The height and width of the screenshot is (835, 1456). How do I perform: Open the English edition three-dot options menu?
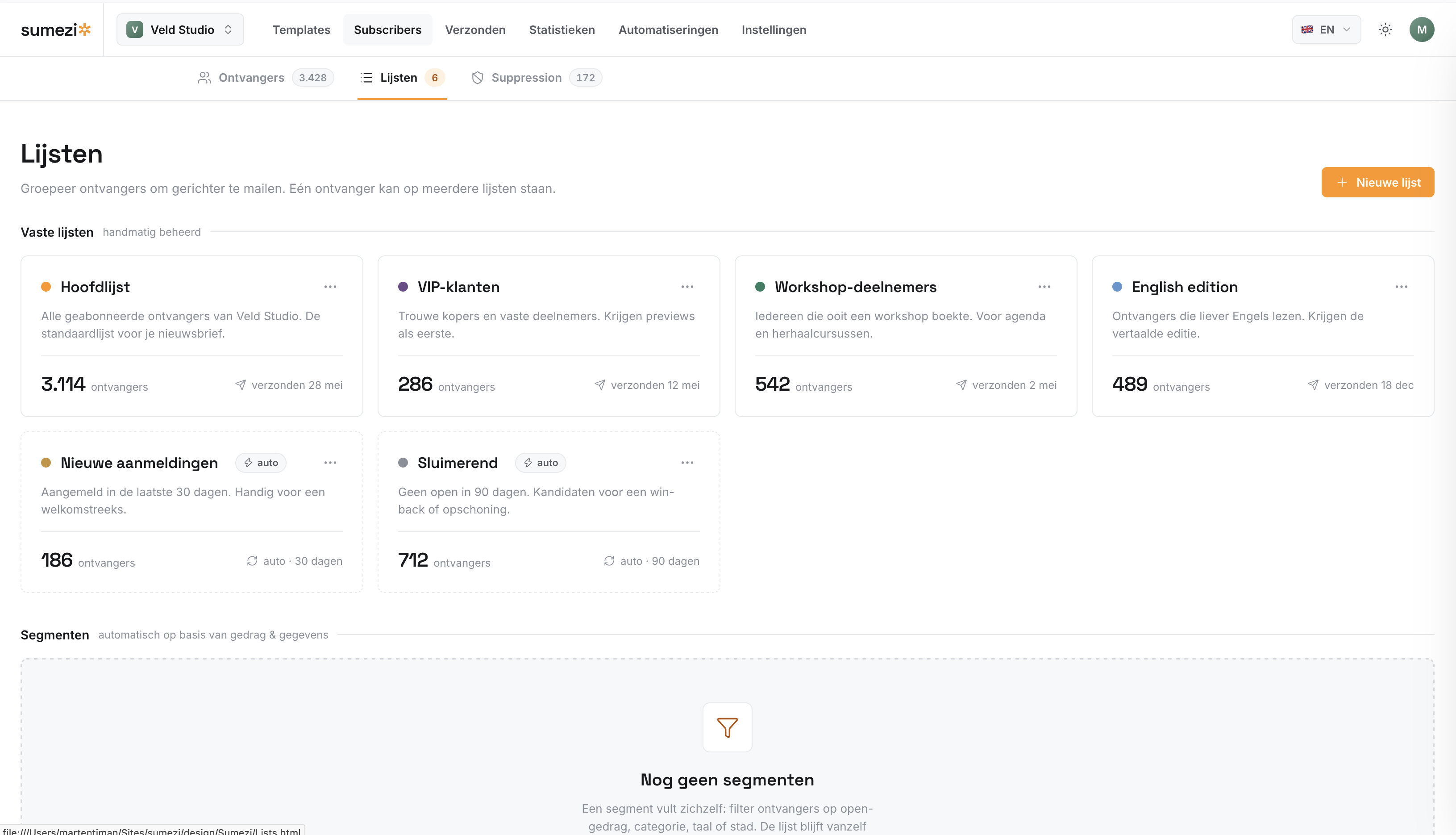pyautogui.click(x=1402, y=287)
